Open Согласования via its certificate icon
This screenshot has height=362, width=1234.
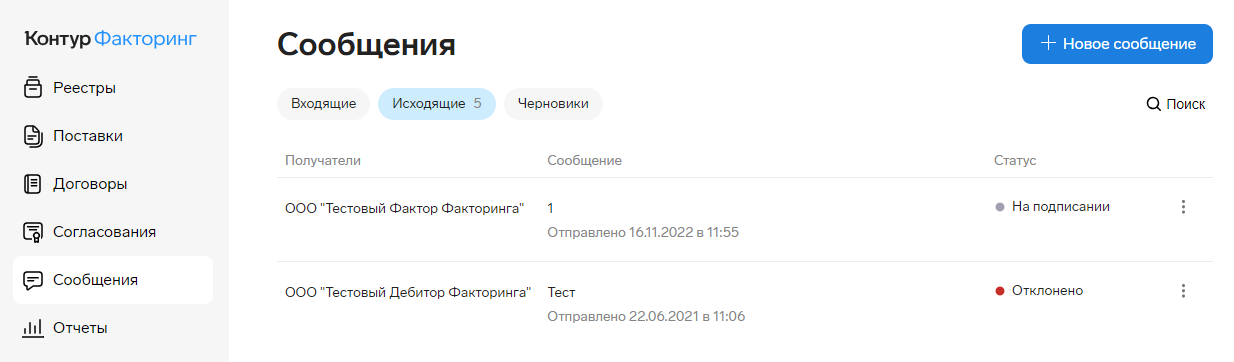tap(33, 232)
